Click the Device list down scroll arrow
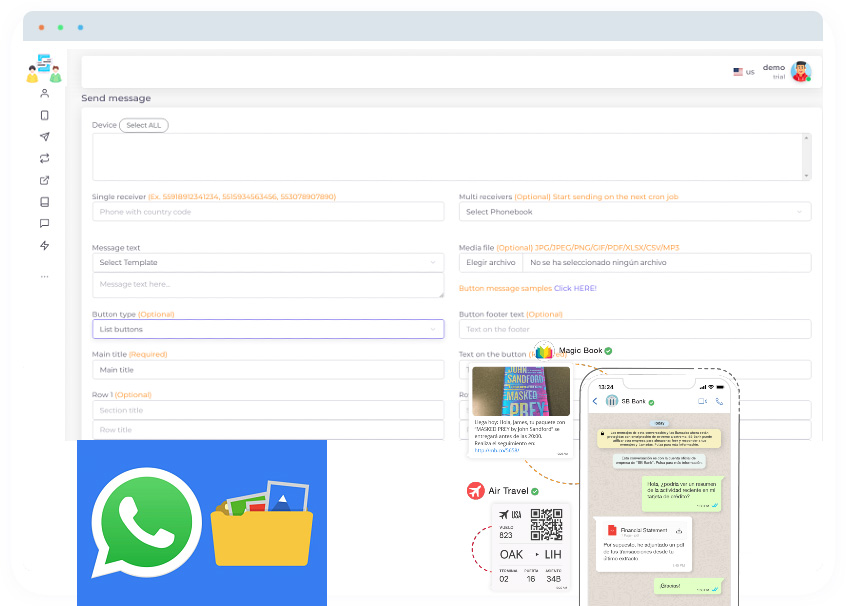846x606 pixels. [x=806, y=175]
